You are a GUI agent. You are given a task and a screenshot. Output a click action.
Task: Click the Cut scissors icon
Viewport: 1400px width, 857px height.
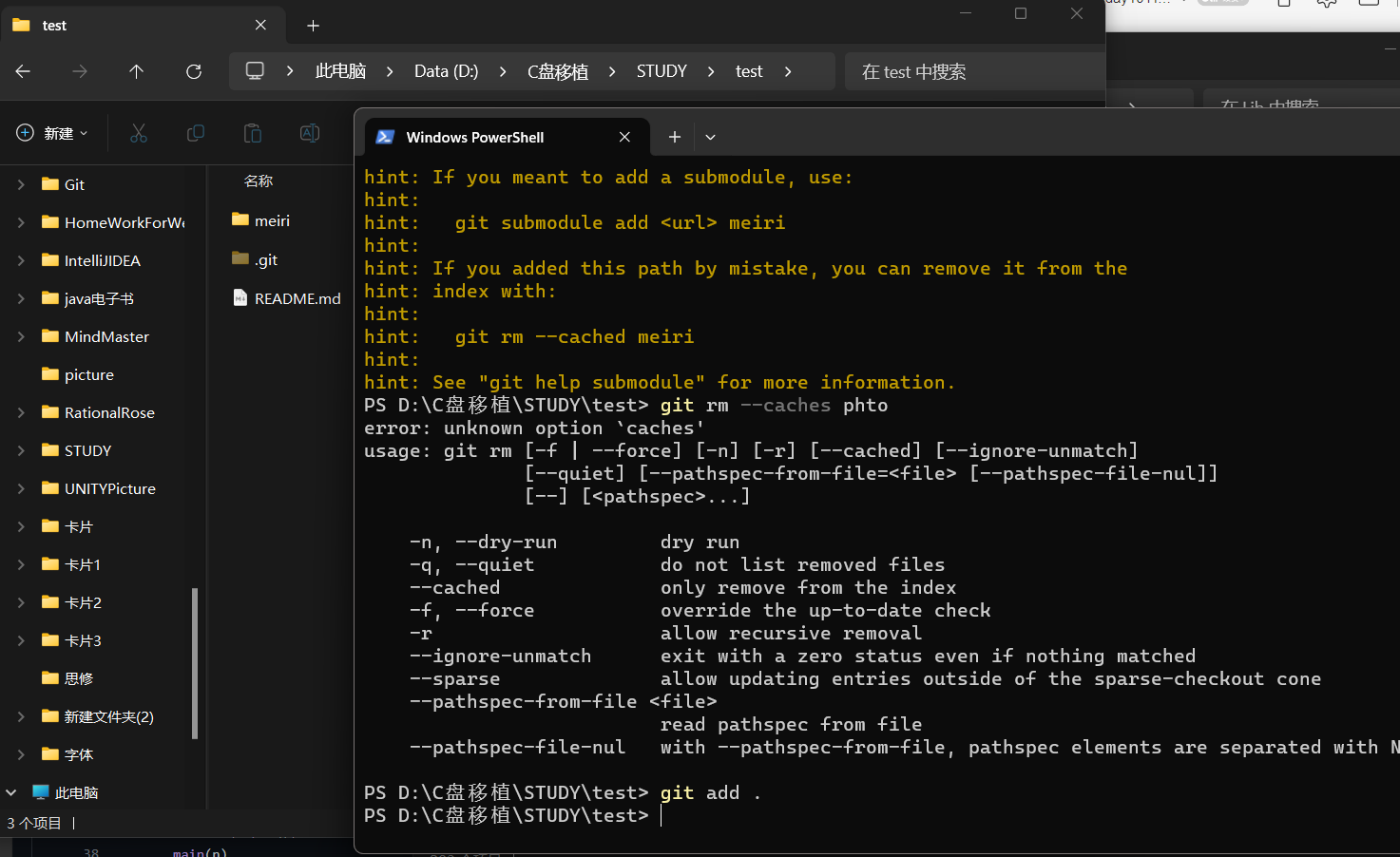[139, 133]
